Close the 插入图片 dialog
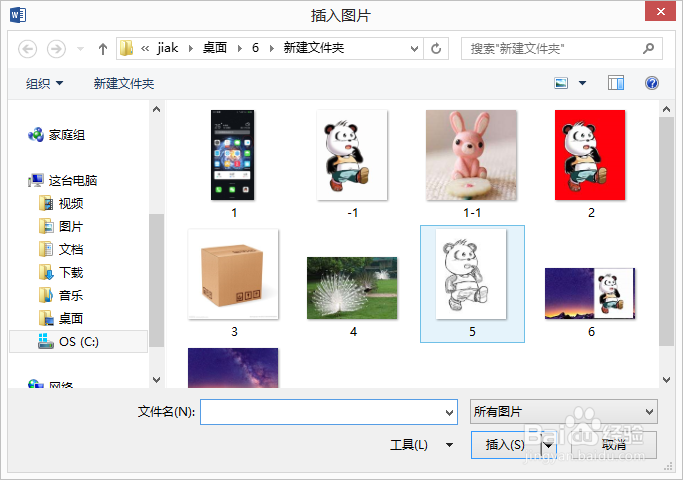This screenshot has width=683, height=480. coord(660,11)
